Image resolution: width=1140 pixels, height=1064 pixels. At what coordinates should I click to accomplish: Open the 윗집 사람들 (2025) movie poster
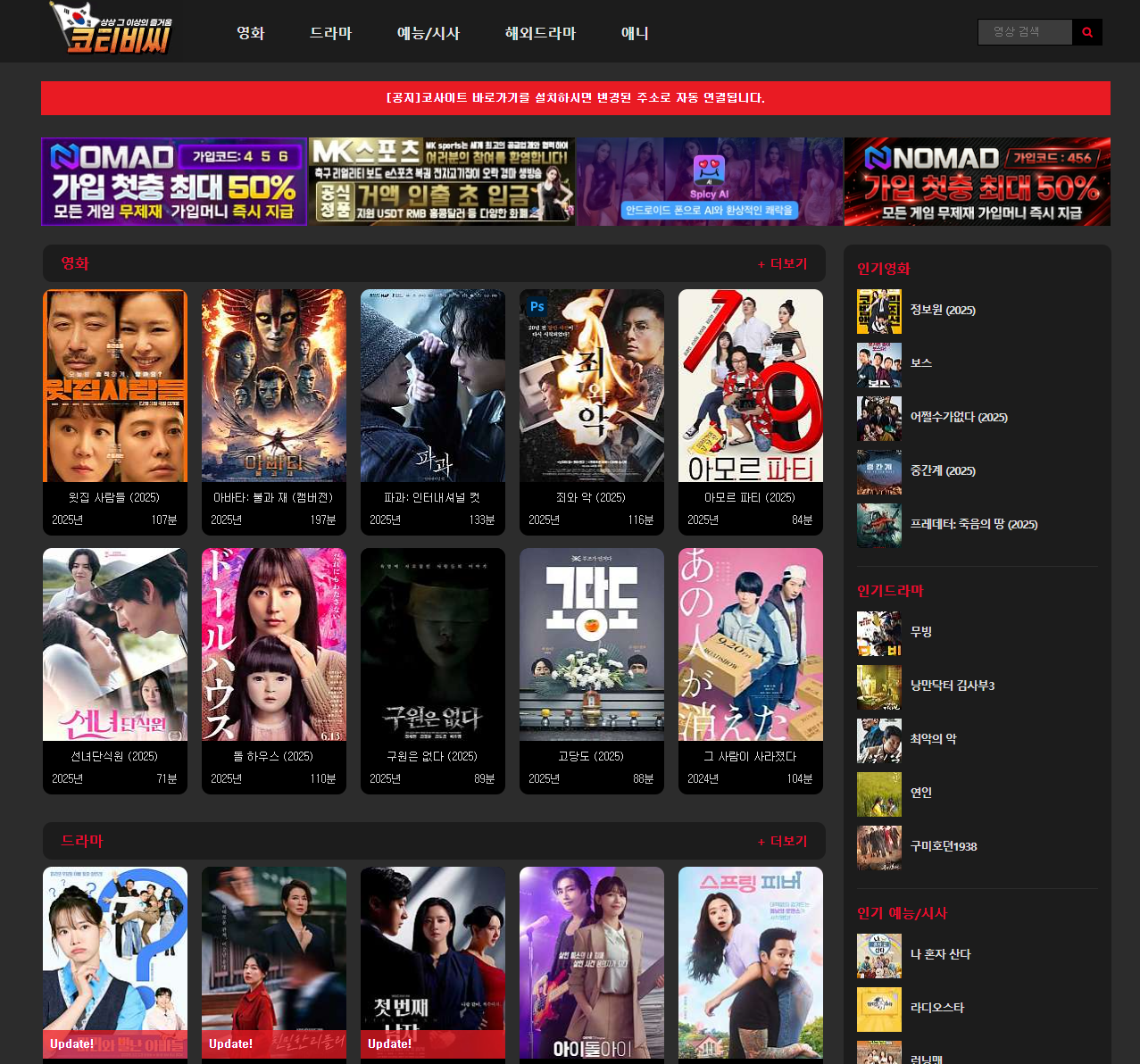point(115,386)
